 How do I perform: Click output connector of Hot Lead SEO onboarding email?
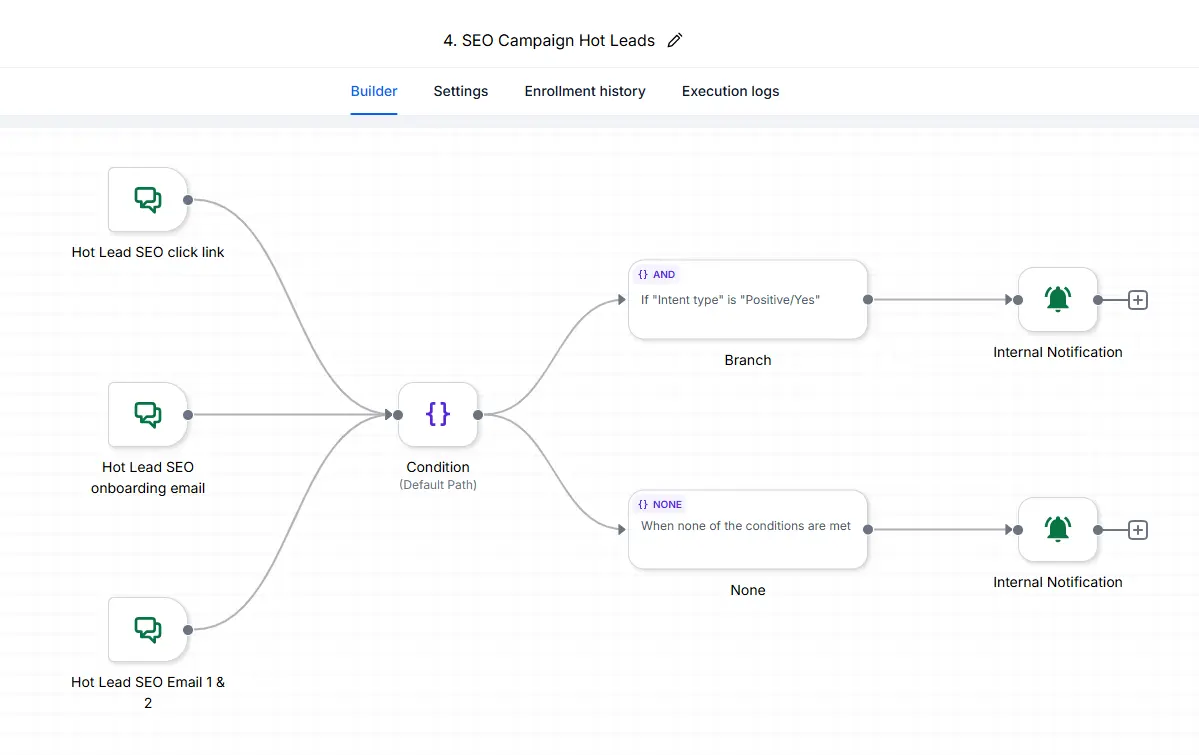(188, 415)
